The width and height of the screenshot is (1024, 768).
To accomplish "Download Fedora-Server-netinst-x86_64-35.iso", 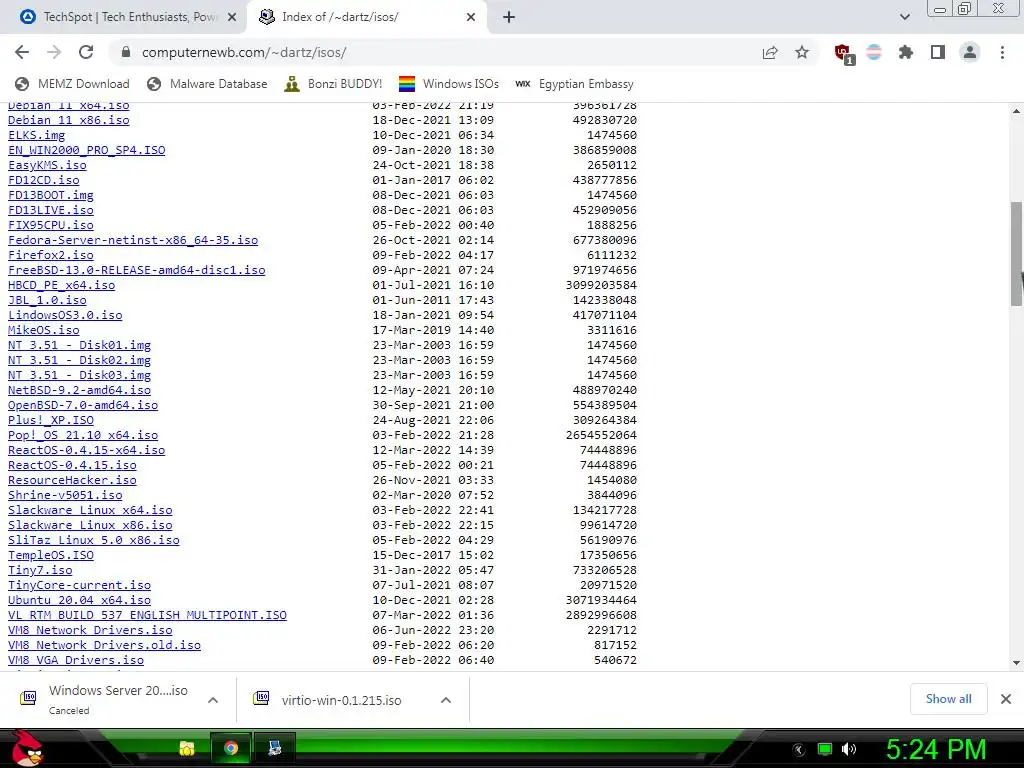I will coord(133,240).
